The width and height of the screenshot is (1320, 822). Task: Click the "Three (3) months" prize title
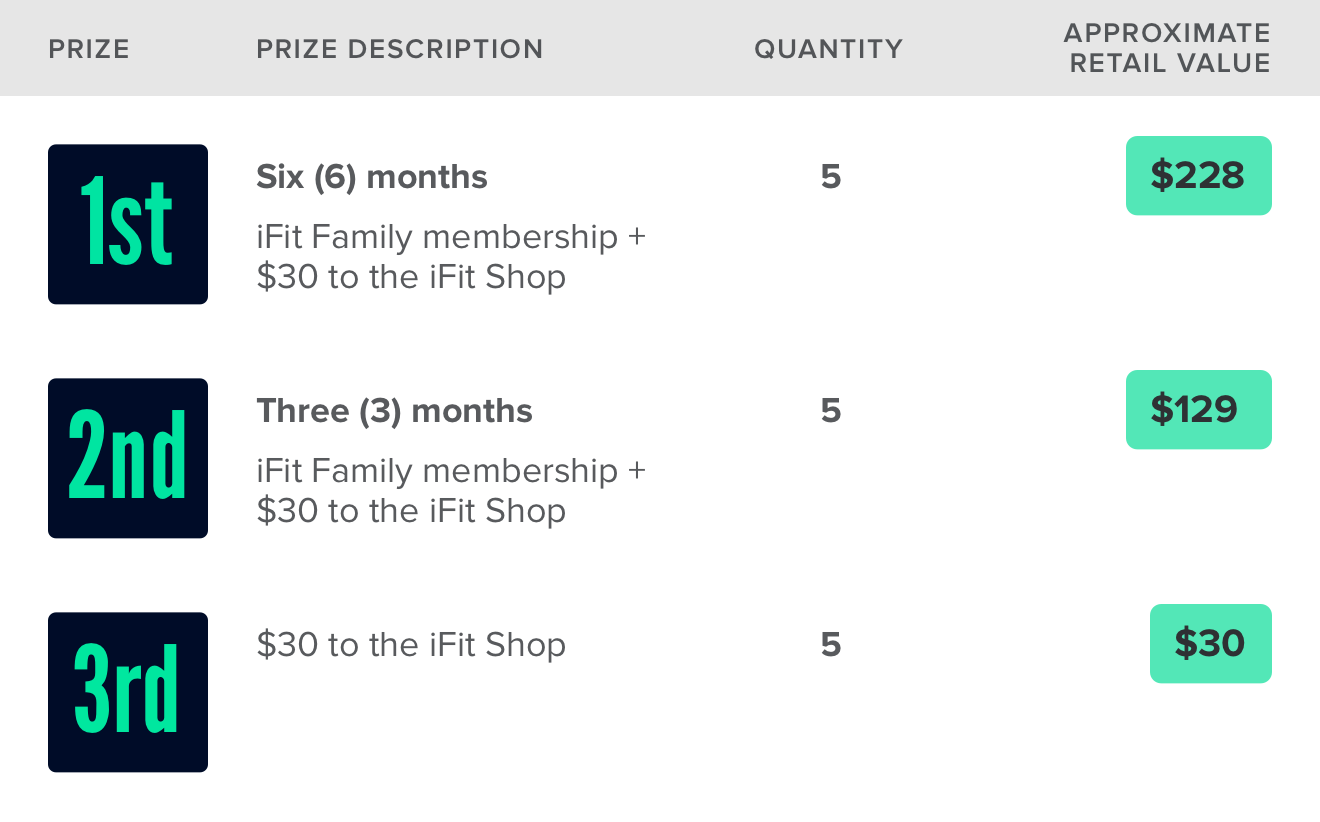pyautogui.click(x=394, y=411)
